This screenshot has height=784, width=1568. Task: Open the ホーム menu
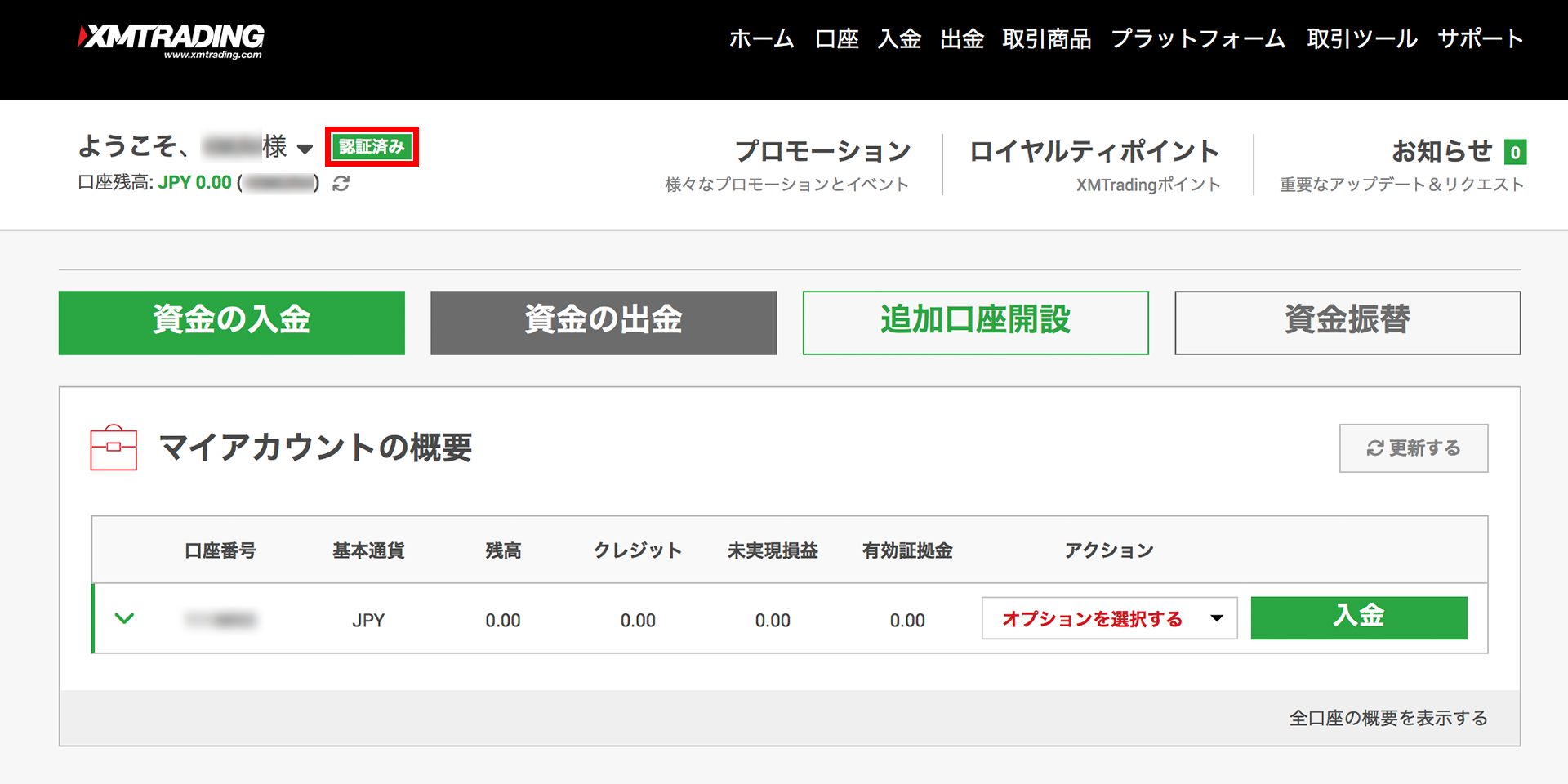pos(761,39)
